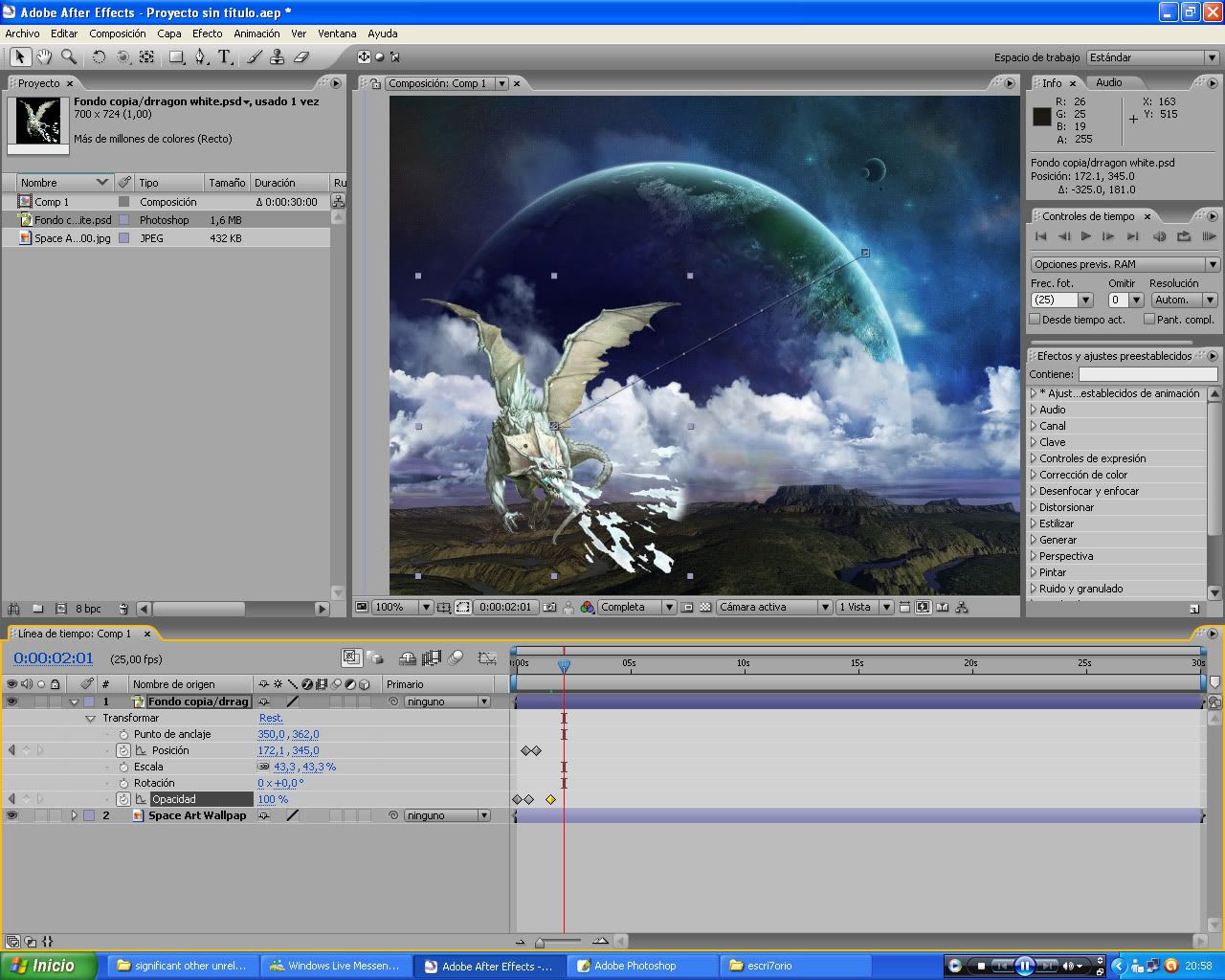
Task: Select the Pen tool
Action: click(x=201, y=57)
